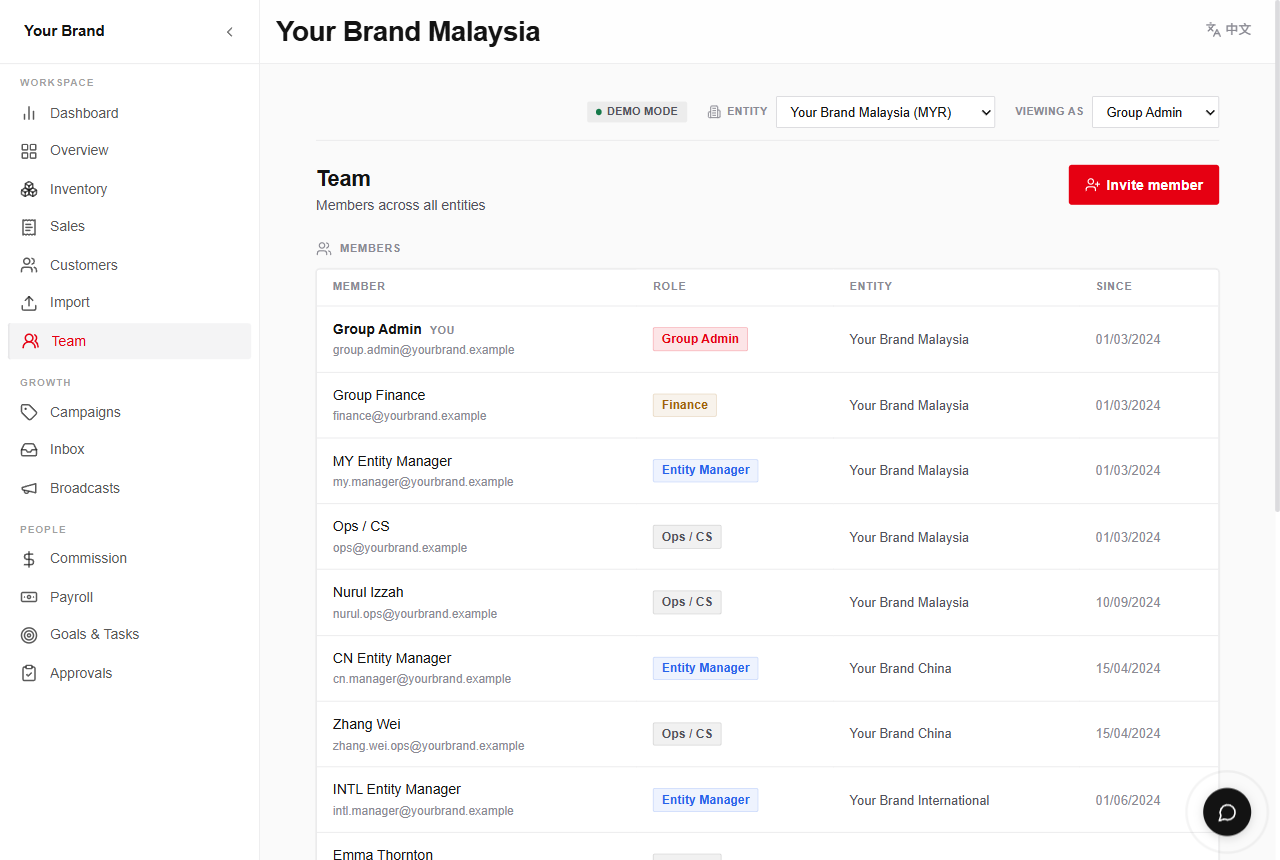Image resolution: width=1280 pixels, height=860 pixels.
Task: Click the Overview grid icon
Action: coord(29,151)
